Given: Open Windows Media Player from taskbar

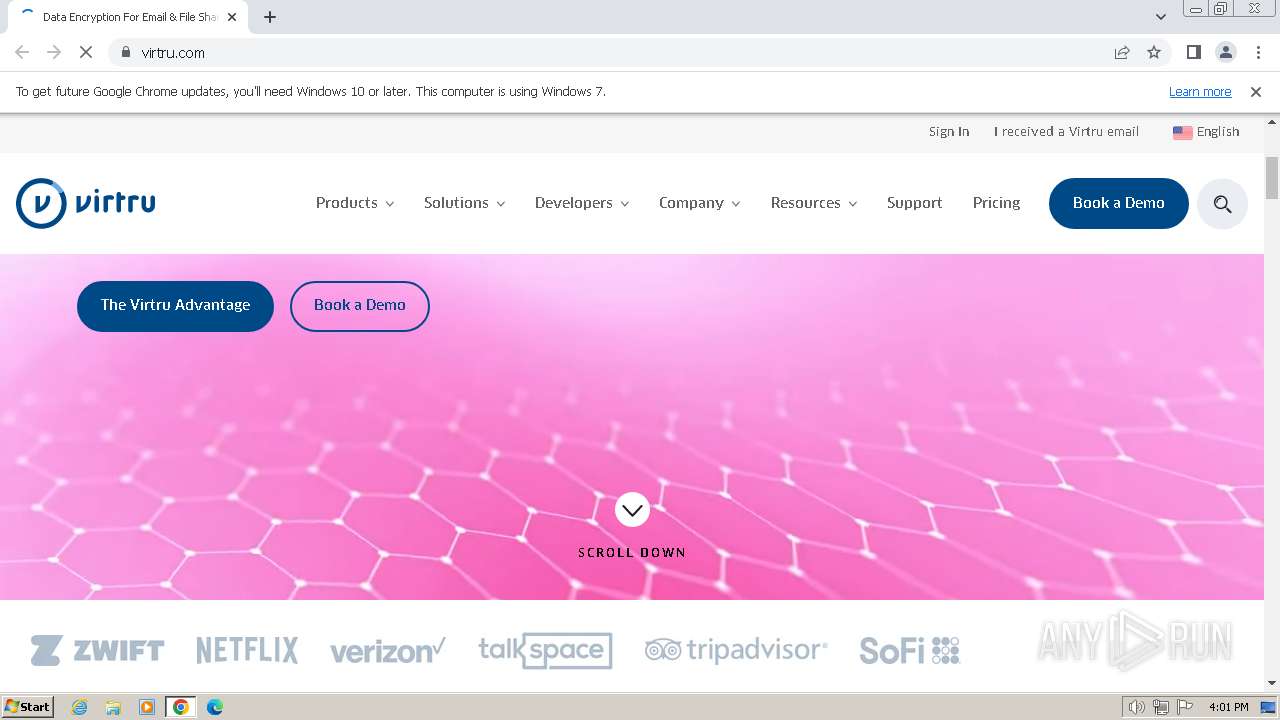Looking at the screenshot, I should tap(147, 707).
